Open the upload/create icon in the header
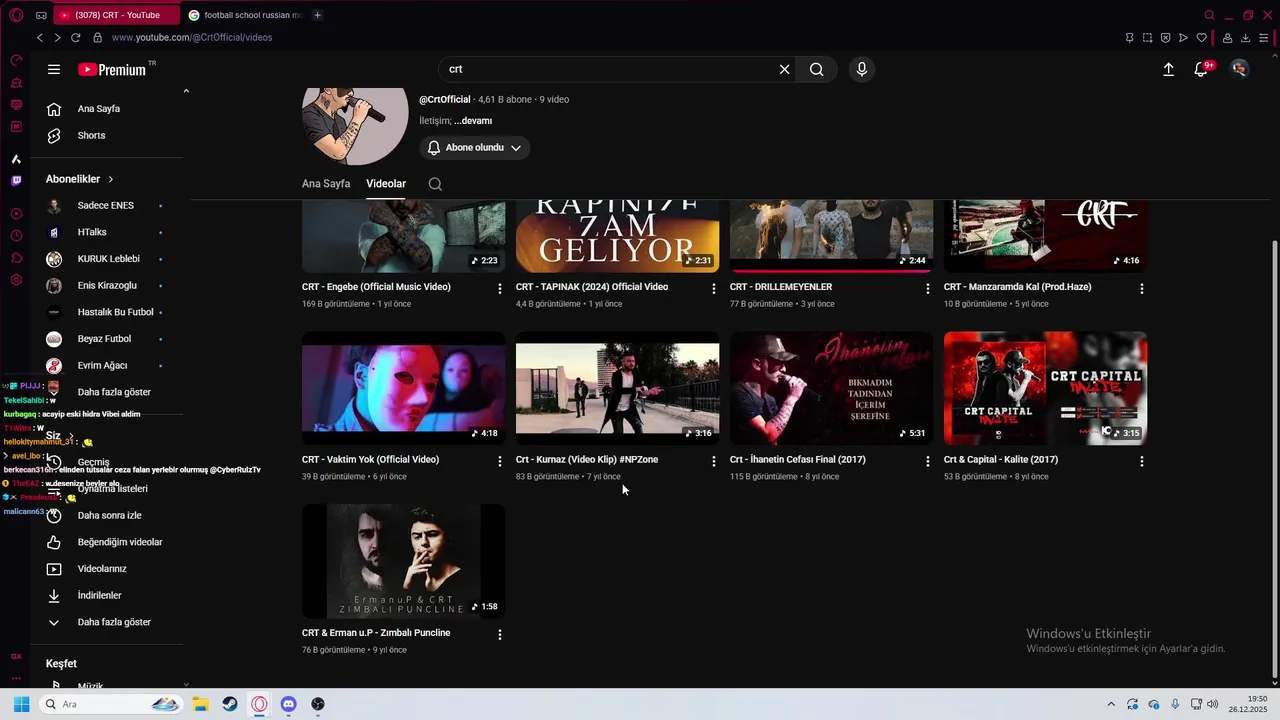This screenshot has height=720, width=1280. coord(1168,69)
